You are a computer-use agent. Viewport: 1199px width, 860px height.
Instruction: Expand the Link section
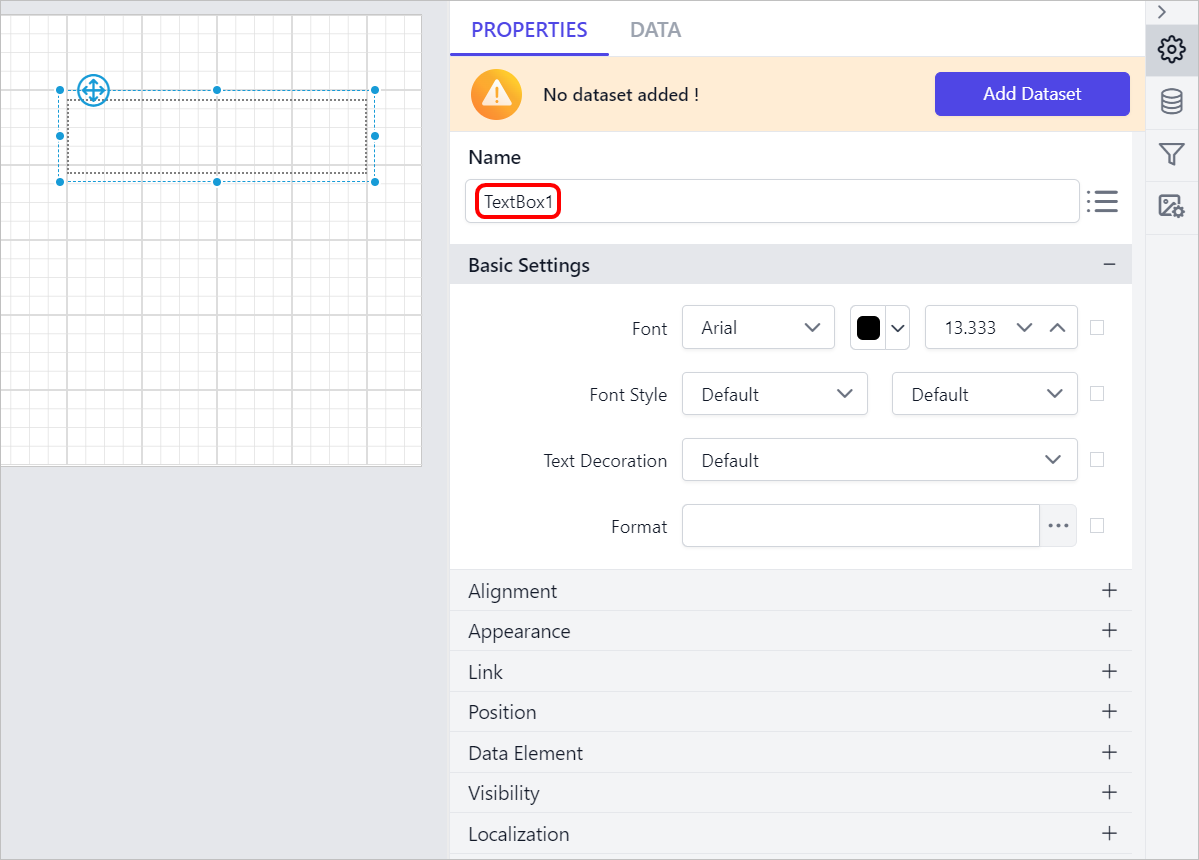791,672
